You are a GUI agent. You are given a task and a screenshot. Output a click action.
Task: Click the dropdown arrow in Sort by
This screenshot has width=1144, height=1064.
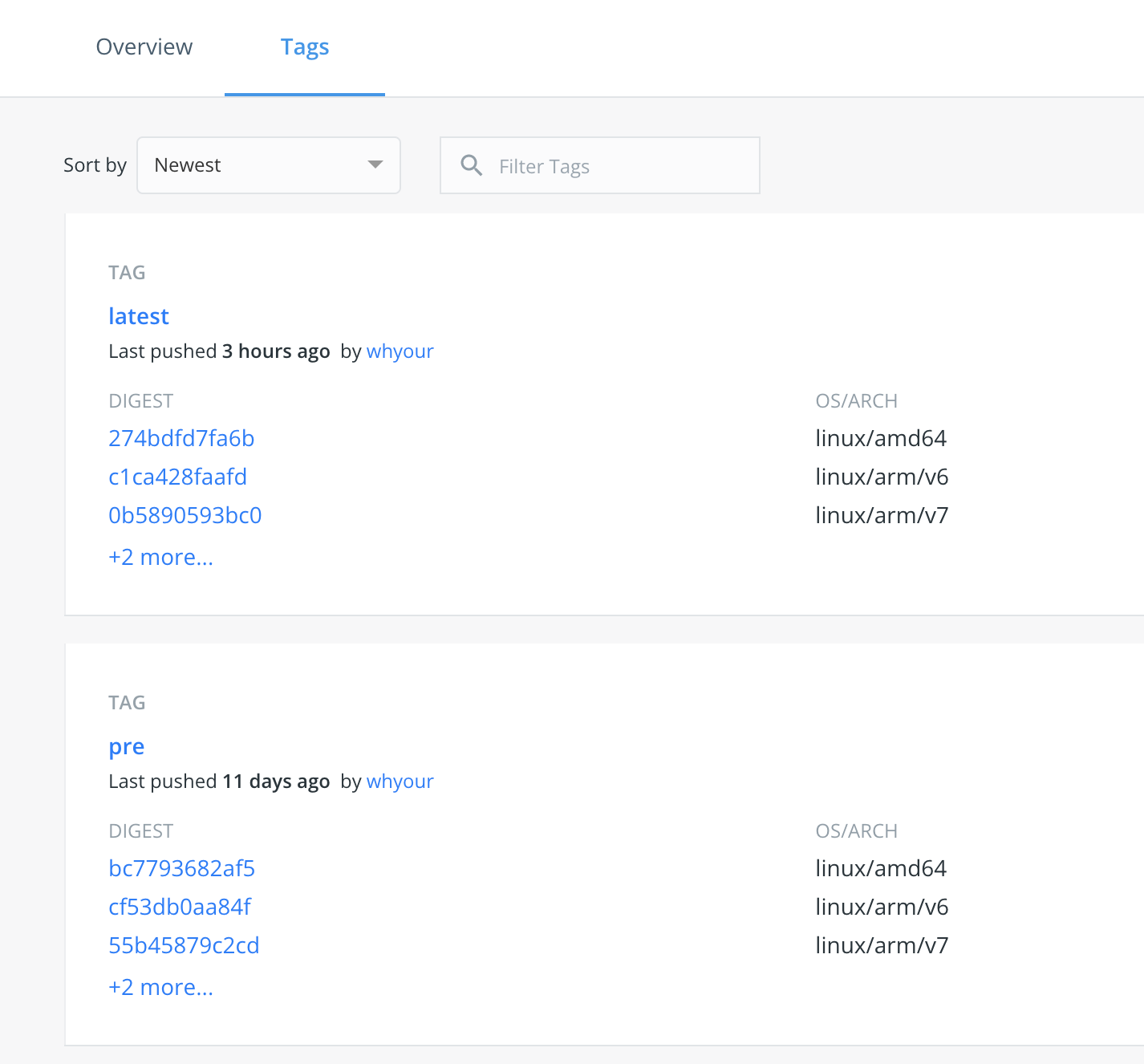pos(375,164)
